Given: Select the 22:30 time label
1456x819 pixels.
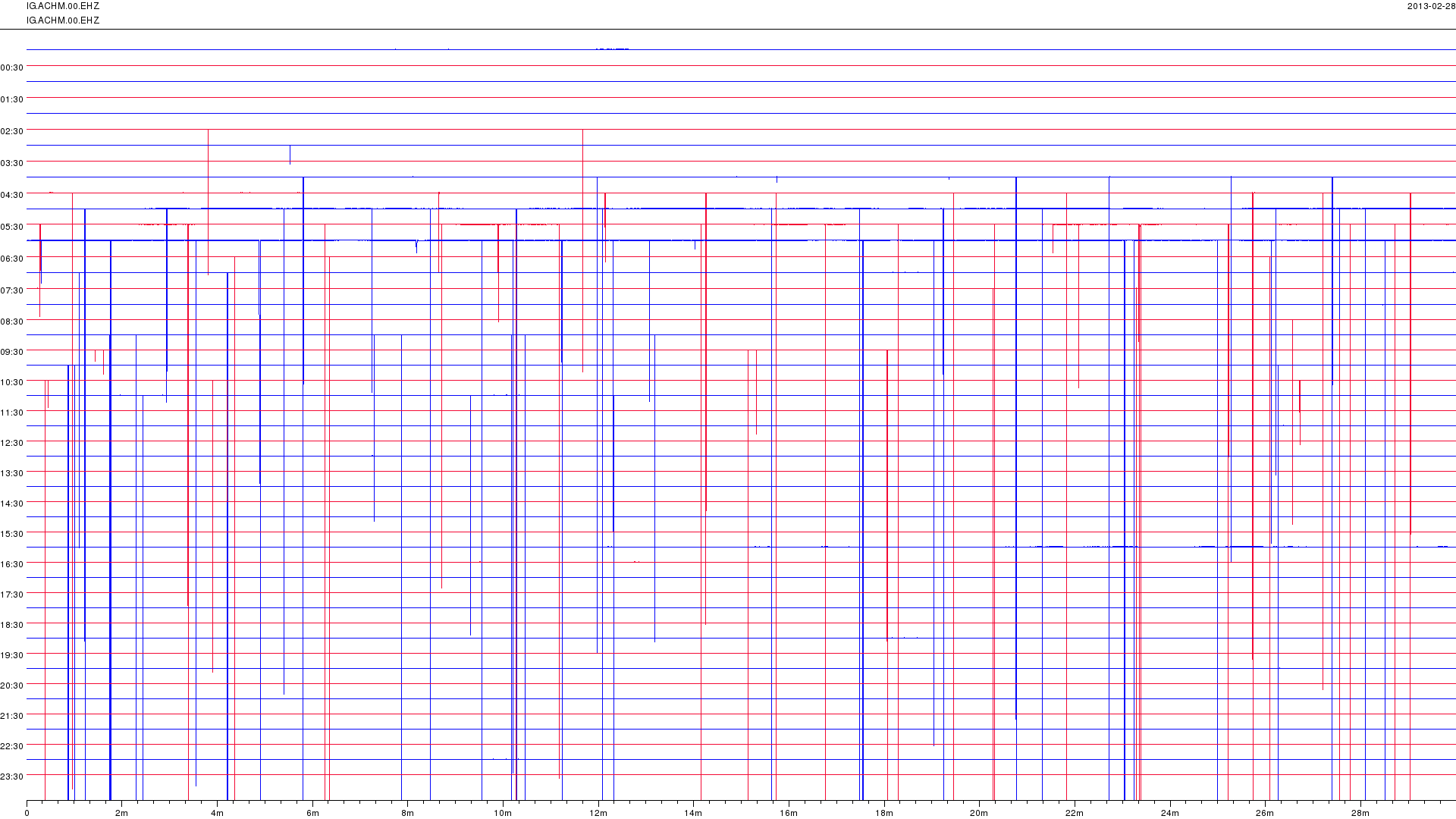Looking at the screenshot, I should tap(12, 746).
